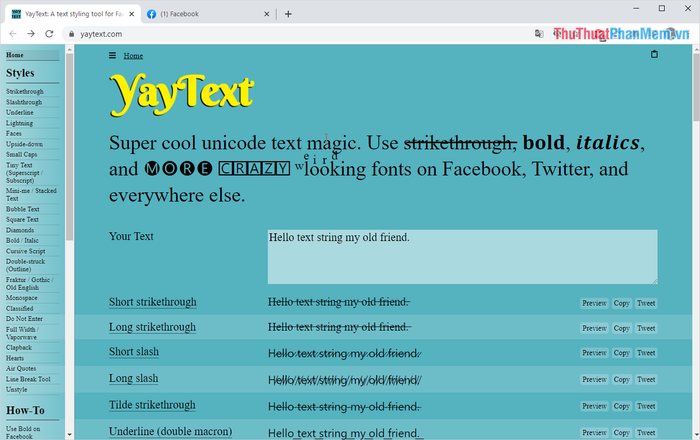The image size is (700, 440).
Task: Open Line Break Tool link
Action: point(28,379)
